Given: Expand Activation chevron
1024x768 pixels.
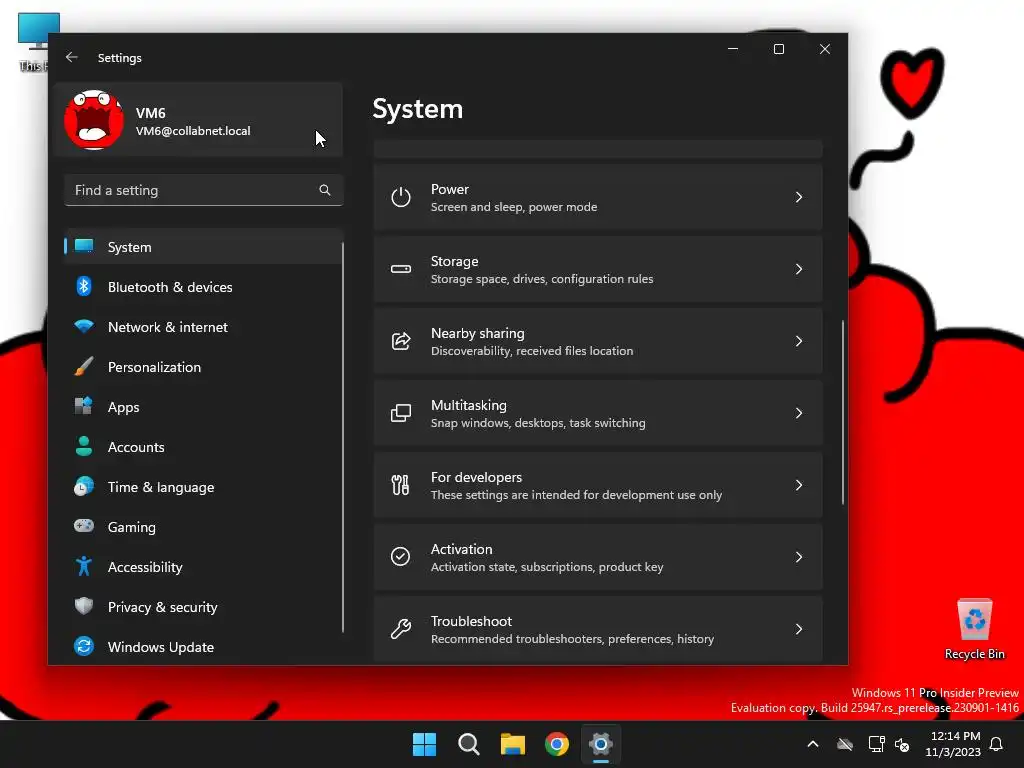Looking at the screenshot, I should point(799,556).
